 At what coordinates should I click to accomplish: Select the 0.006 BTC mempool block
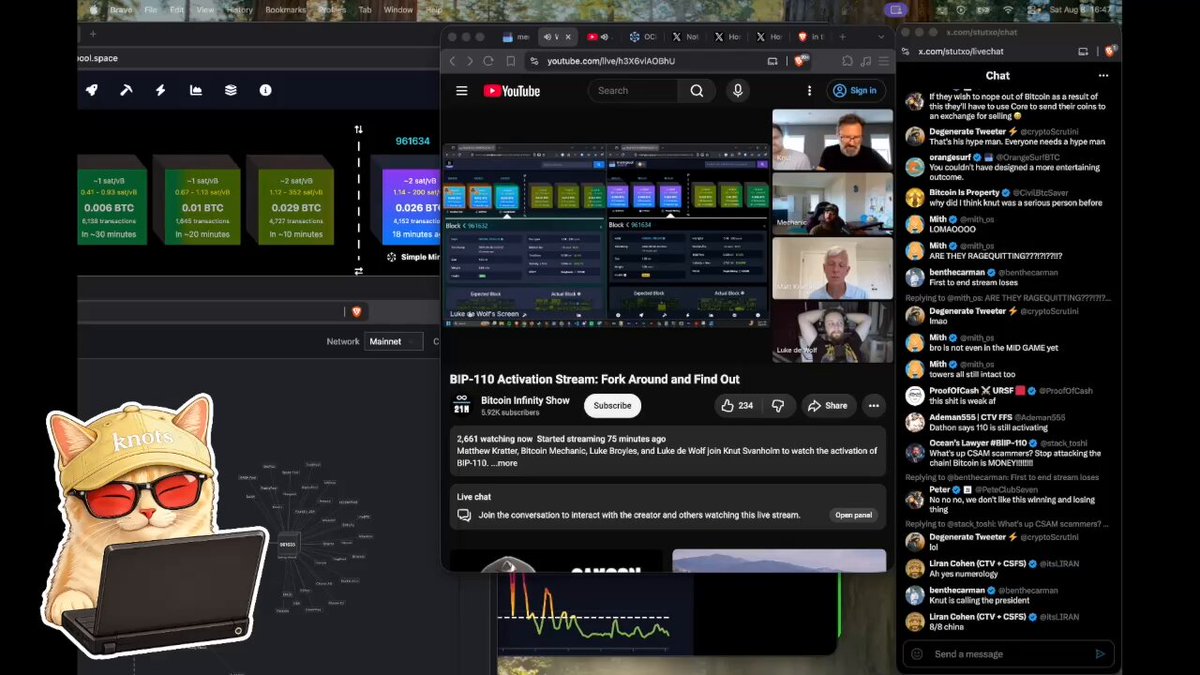click(x=112, y=207)
